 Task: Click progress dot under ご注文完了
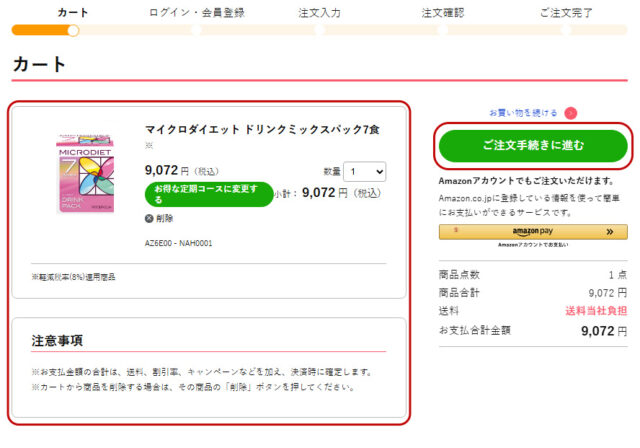(566, 30)
